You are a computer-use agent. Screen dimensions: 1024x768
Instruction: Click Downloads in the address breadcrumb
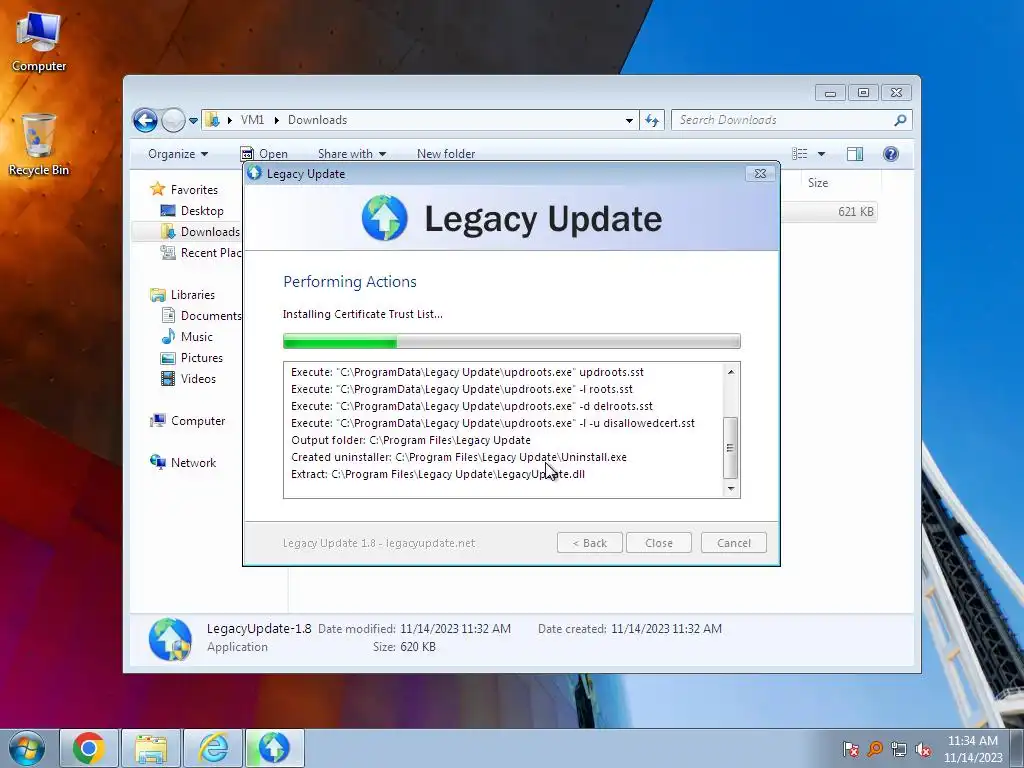[x=317, y=120]
